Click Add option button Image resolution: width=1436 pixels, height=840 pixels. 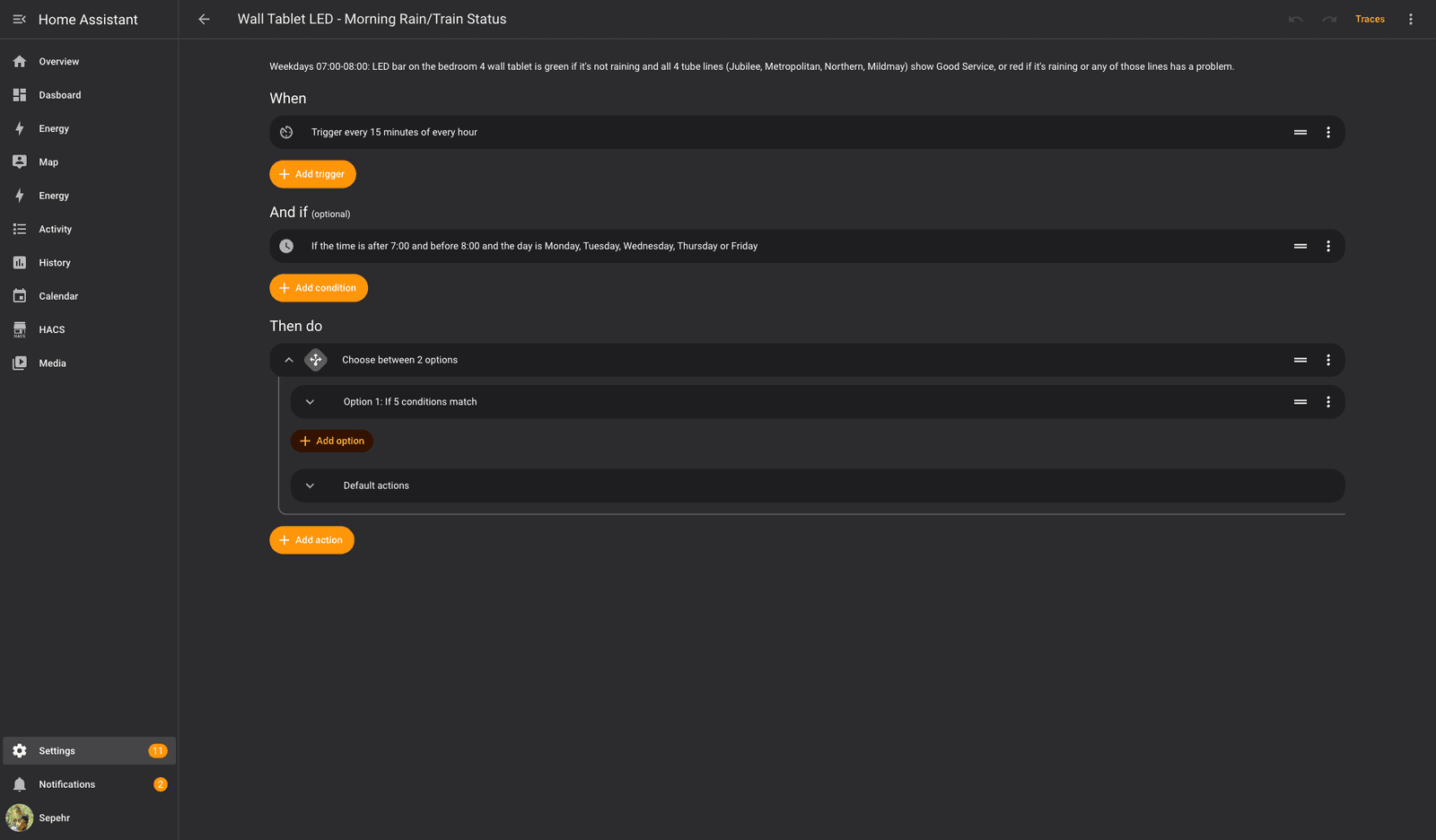[331, 441]
